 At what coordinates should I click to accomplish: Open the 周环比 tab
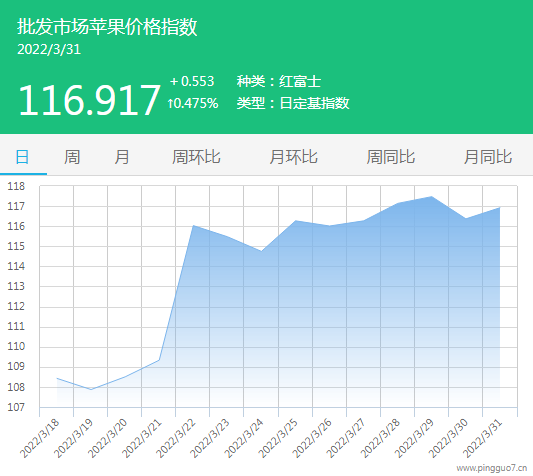coord(196,157)
